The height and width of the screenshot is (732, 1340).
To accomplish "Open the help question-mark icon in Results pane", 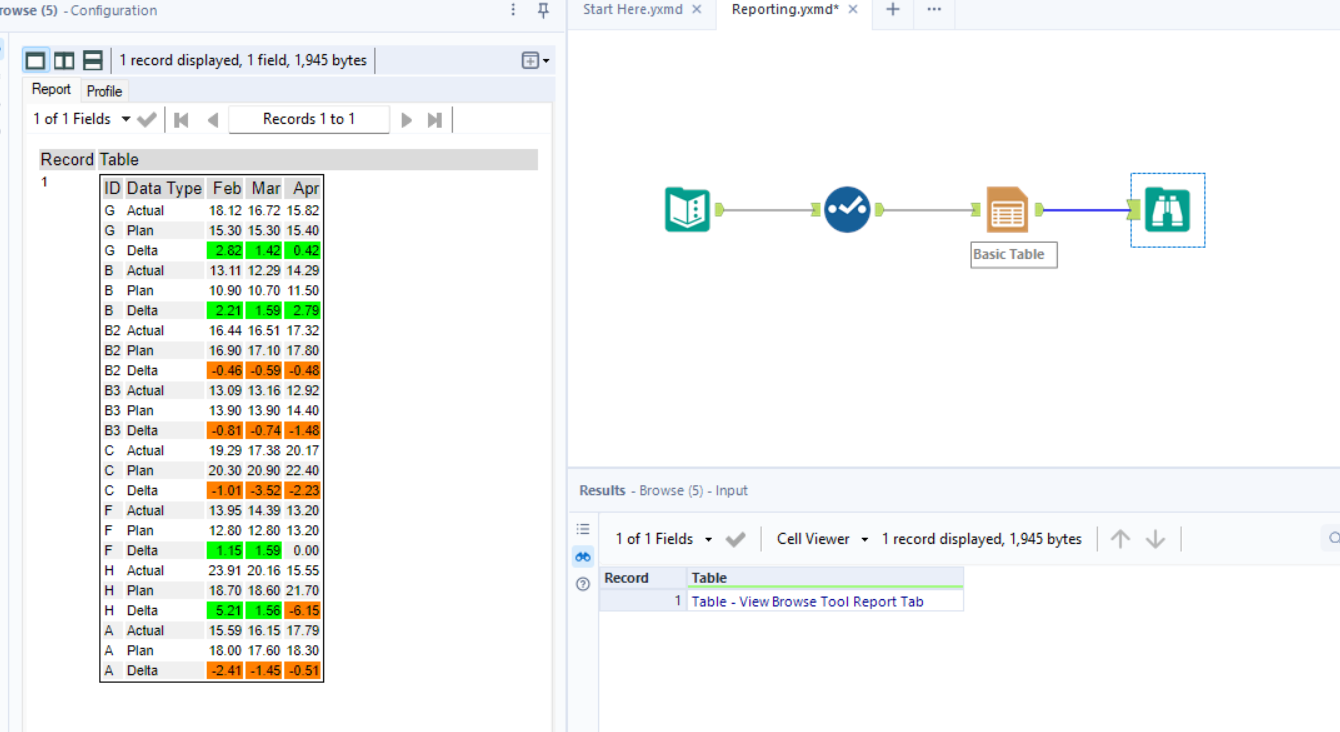I will 581,584.
